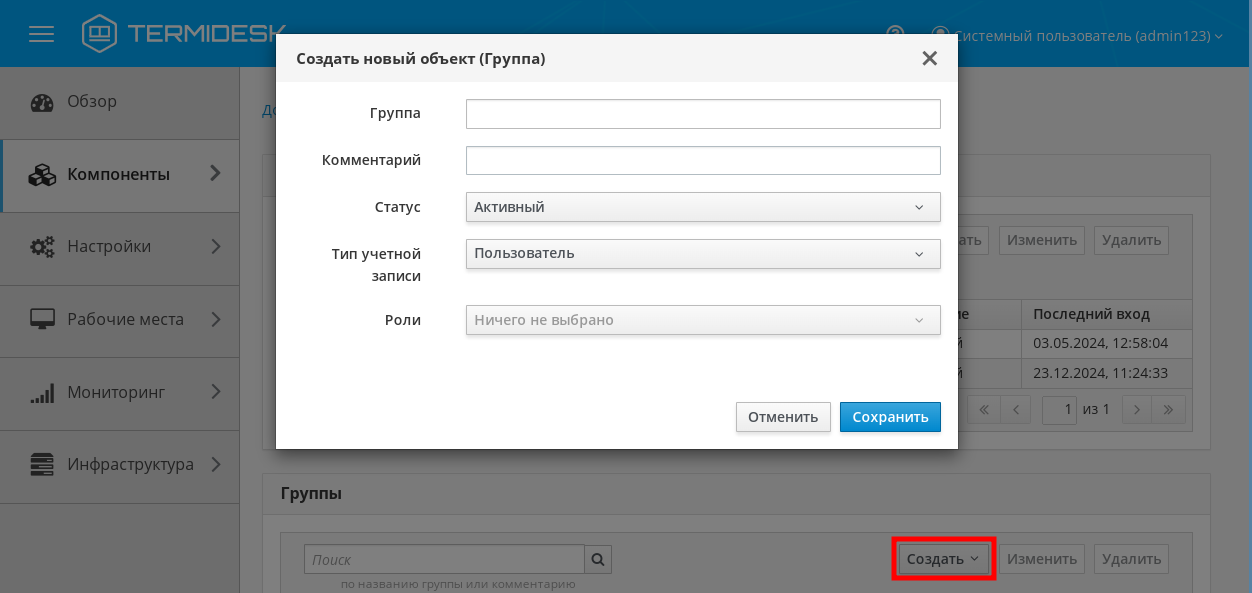Open Обзор in the sidebar
This screenshot has height=593, width=1252.
pyautogui.click(x=120, y=102)
